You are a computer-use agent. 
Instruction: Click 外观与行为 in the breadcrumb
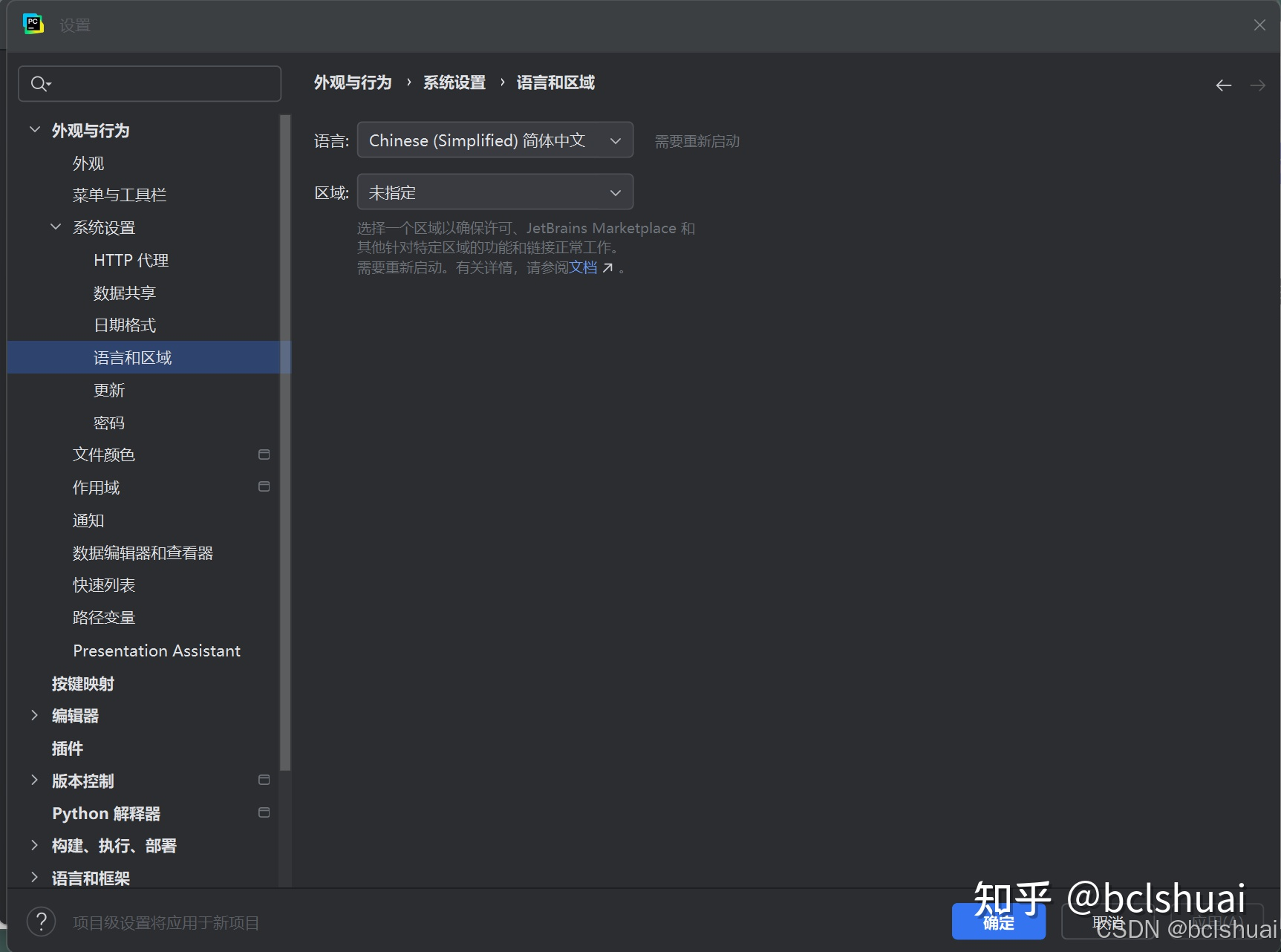353,82
